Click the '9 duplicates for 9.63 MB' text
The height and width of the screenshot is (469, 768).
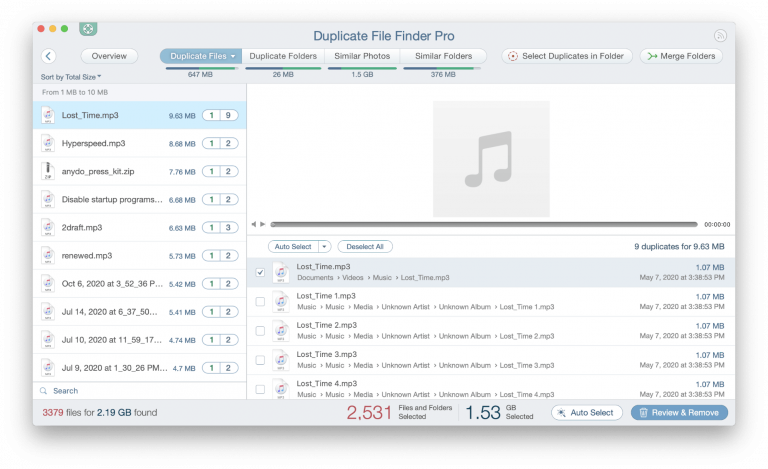click(x=679, y=247)
